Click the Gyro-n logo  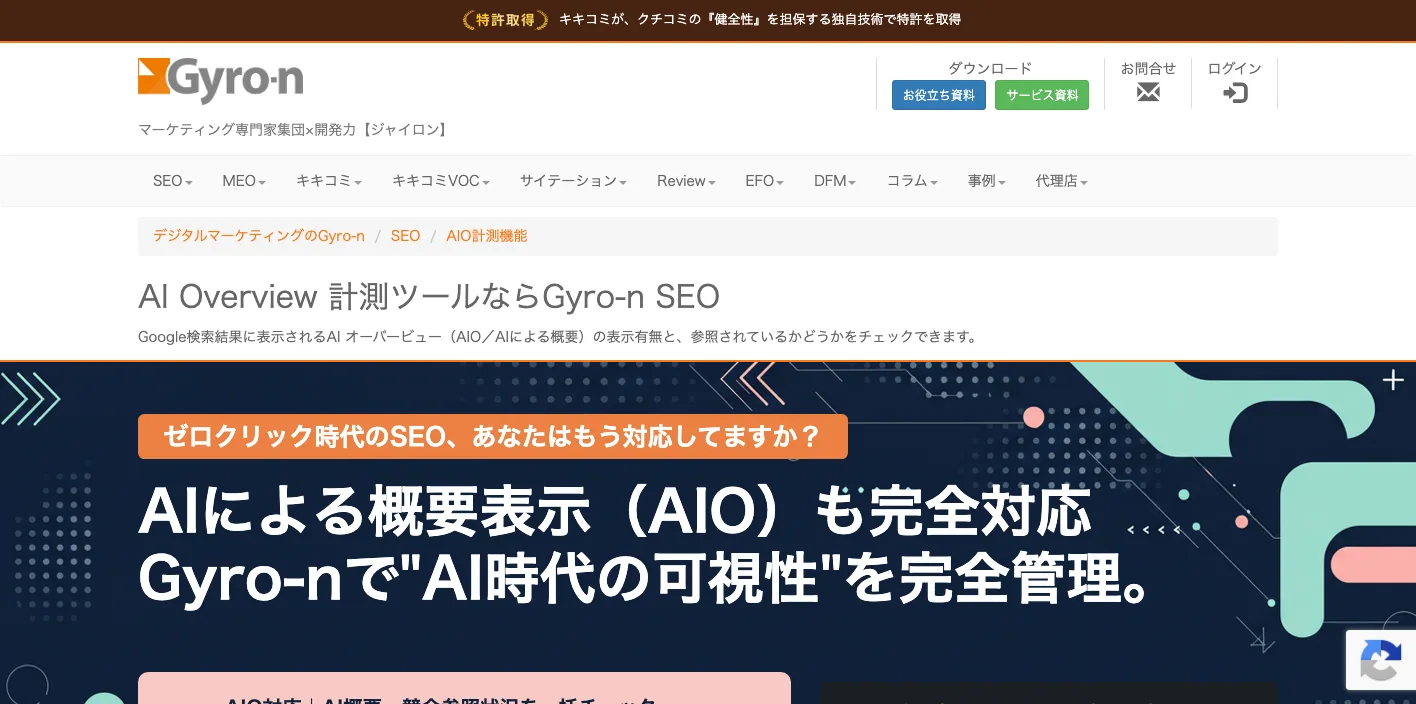click(220, 80)
